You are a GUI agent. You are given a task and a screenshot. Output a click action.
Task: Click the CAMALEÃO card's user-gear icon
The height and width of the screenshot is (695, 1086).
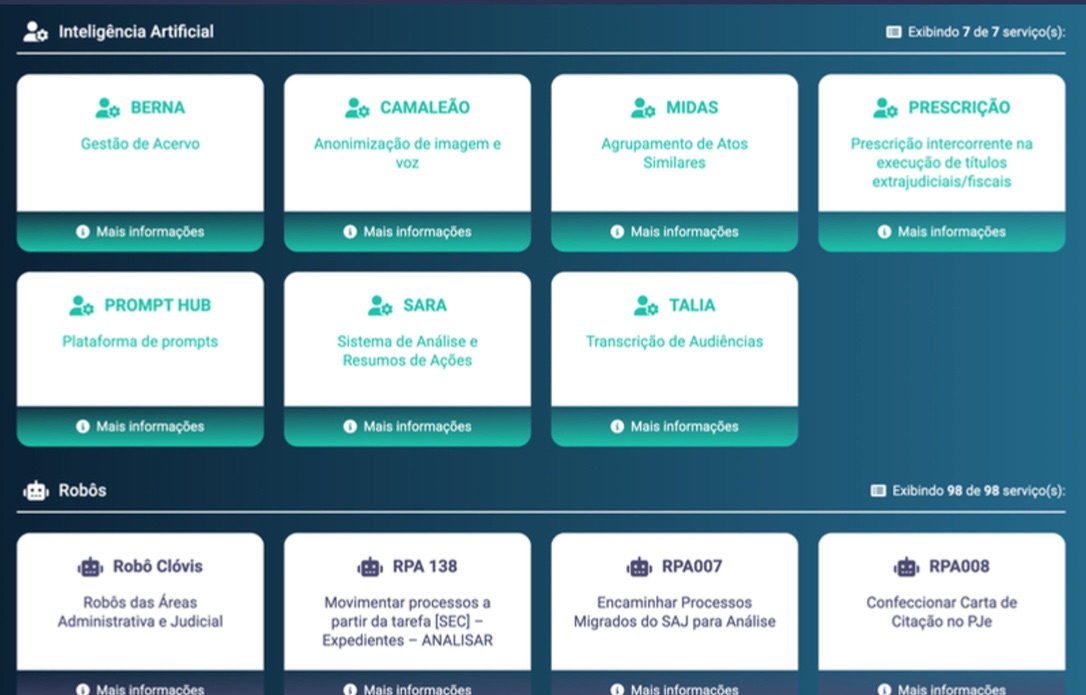tap(357, 108)
